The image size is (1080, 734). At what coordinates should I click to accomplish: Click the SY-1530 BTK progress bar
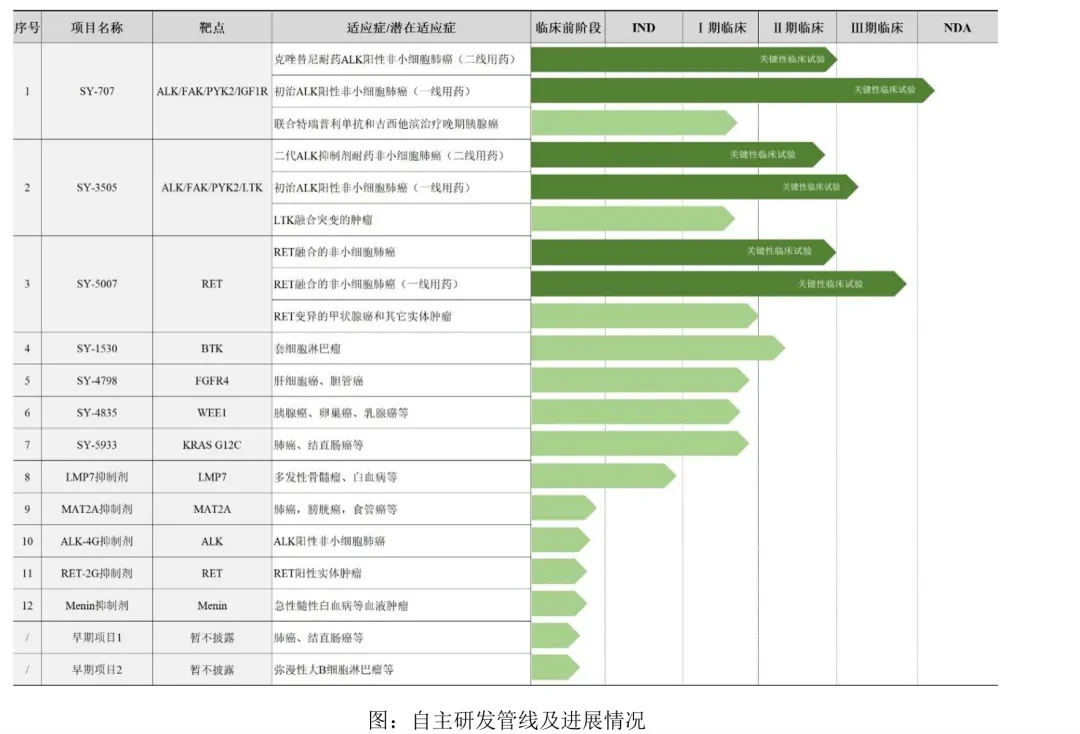pos(655,348)
